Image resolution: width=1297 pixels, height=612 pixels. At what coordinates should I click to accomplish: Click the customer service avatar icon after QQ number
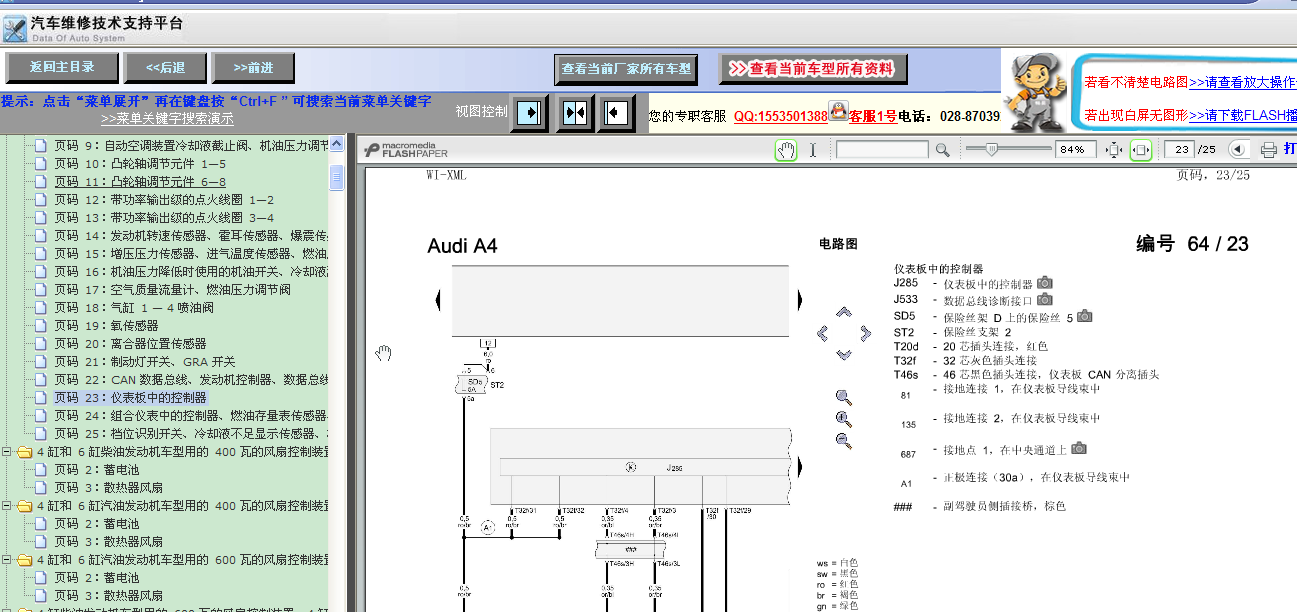click(x=838, y=110)
